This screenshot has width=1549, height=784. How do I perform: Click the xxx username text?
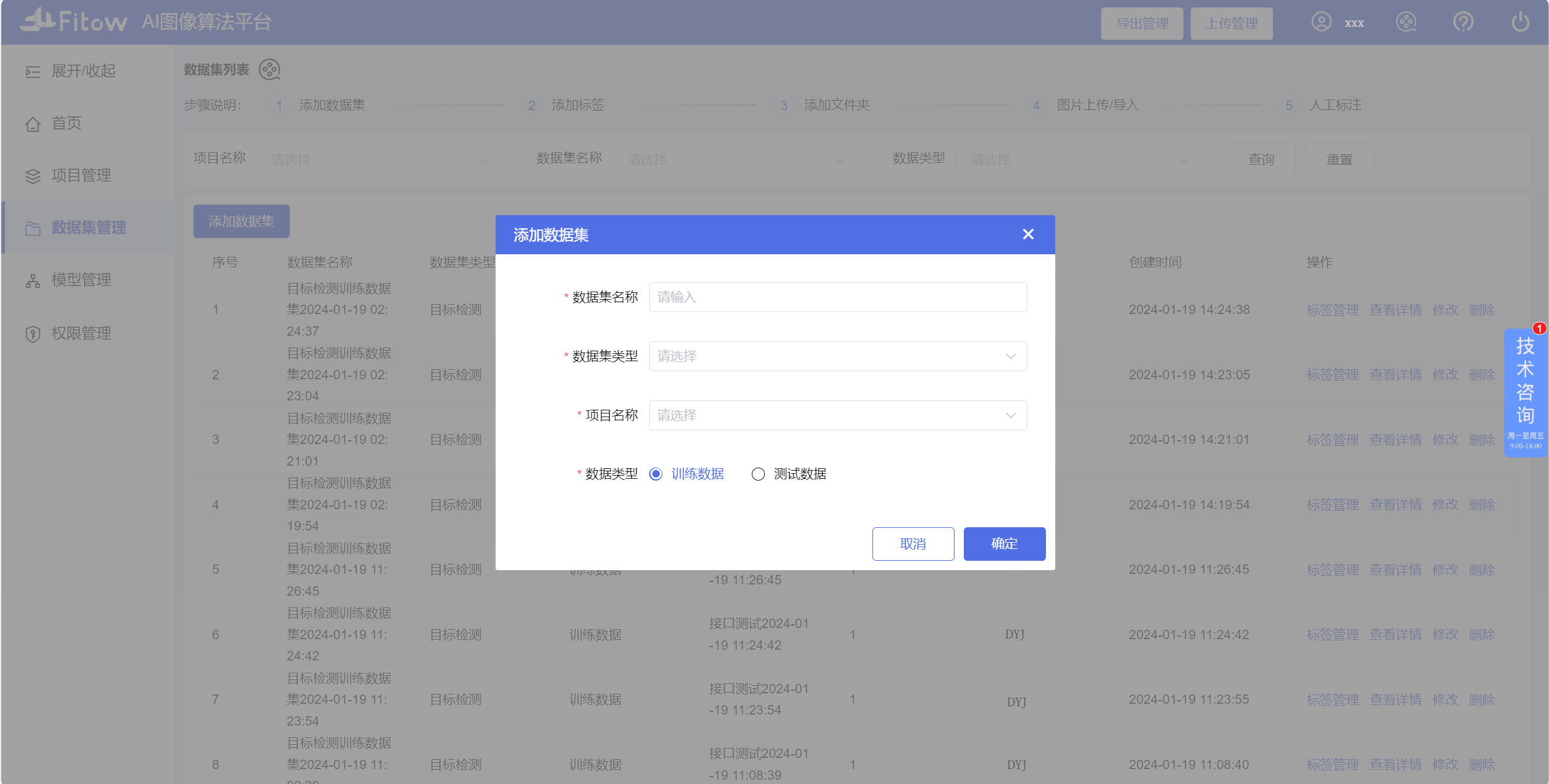[x=1354, y=24]
